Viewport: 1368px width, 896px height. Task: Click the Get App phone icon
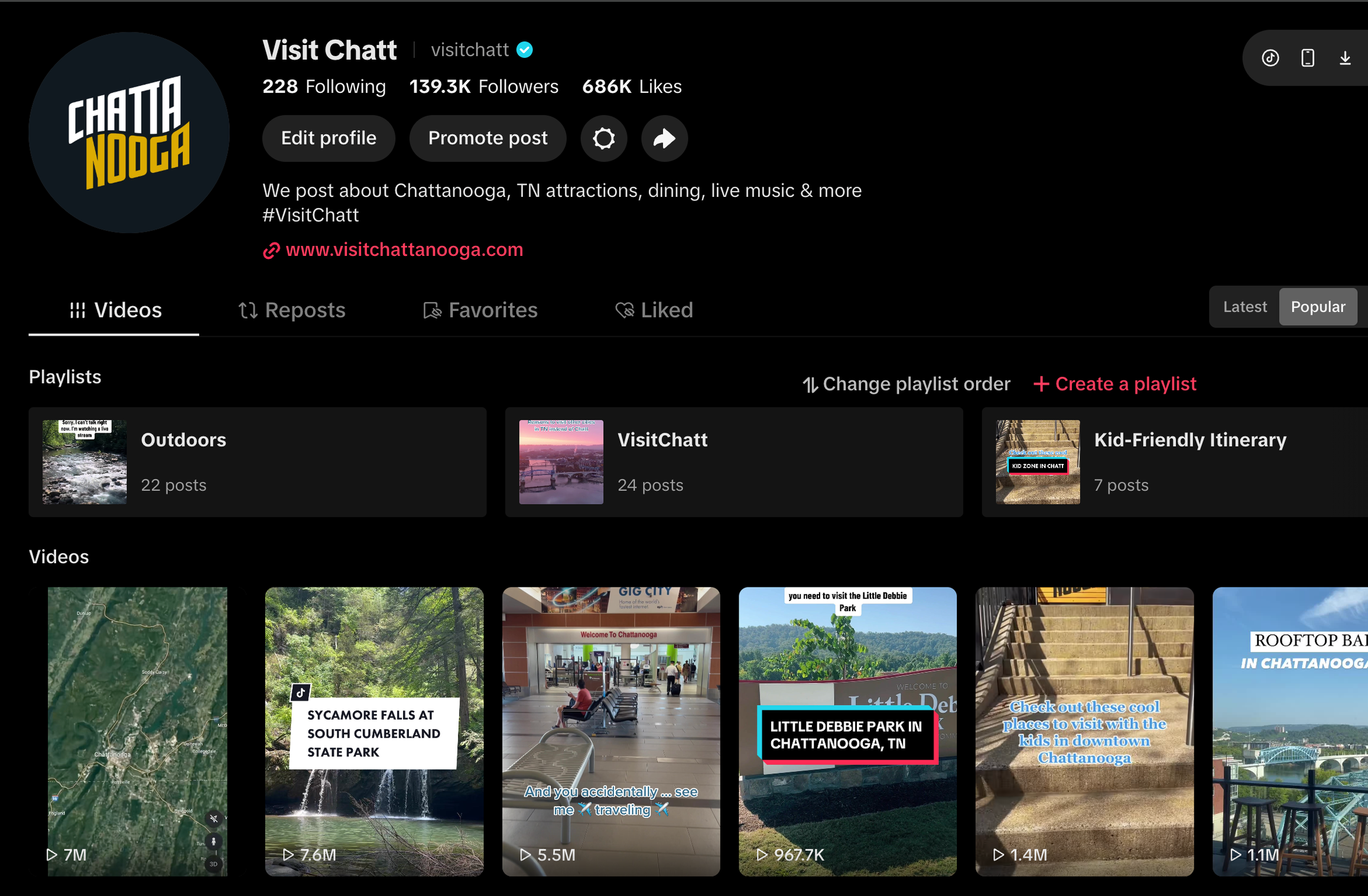click(1307, 57)
